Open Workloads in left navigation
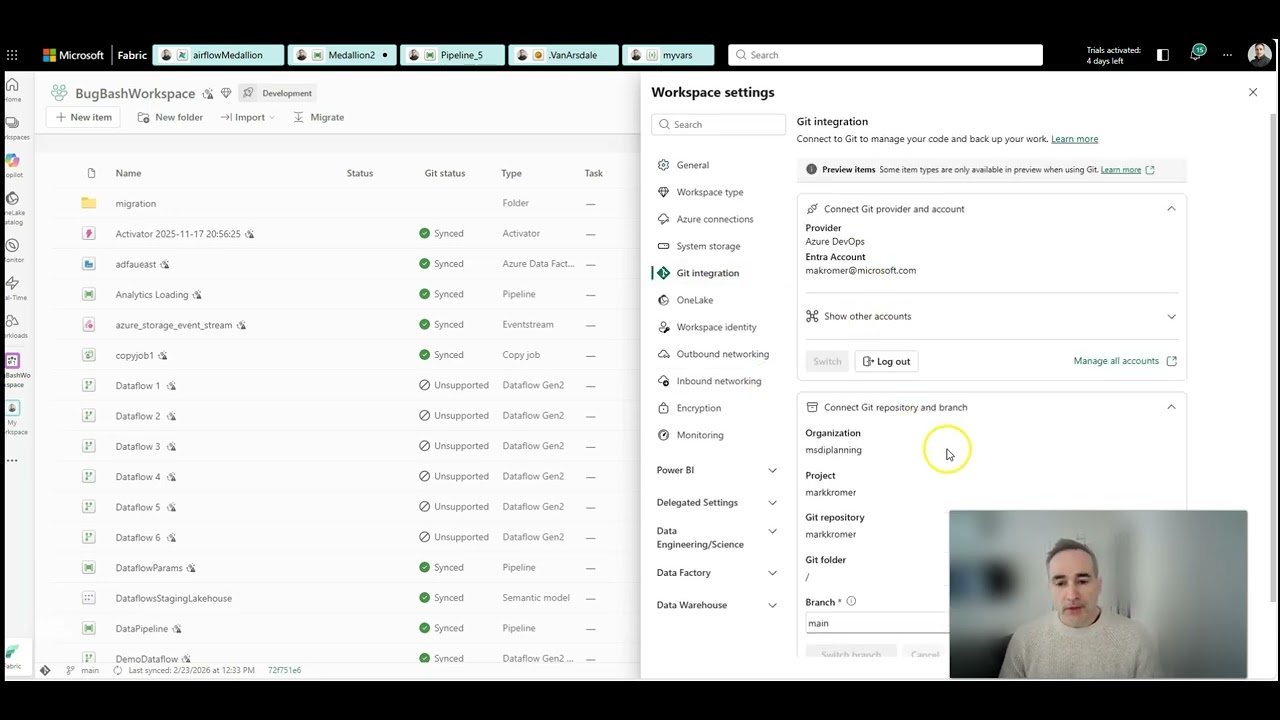The width and height of the screenshot is (1280, 720). (x=12, y=326)
